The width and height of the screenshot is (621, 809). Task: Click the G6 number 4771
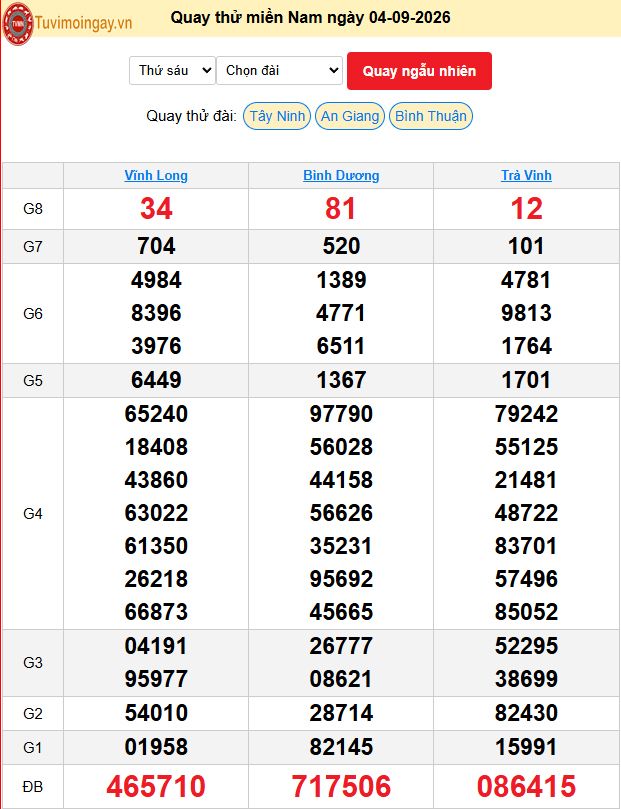point(341,313)
